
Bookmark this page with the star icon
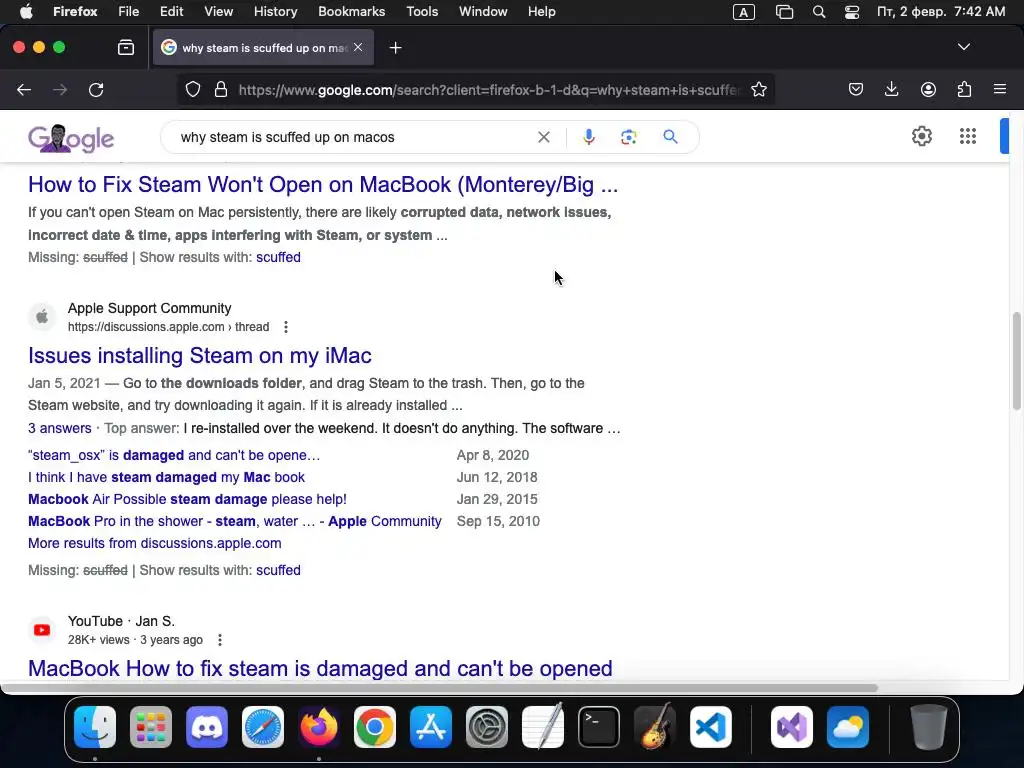pyautogui.click(x=759, y=89)
